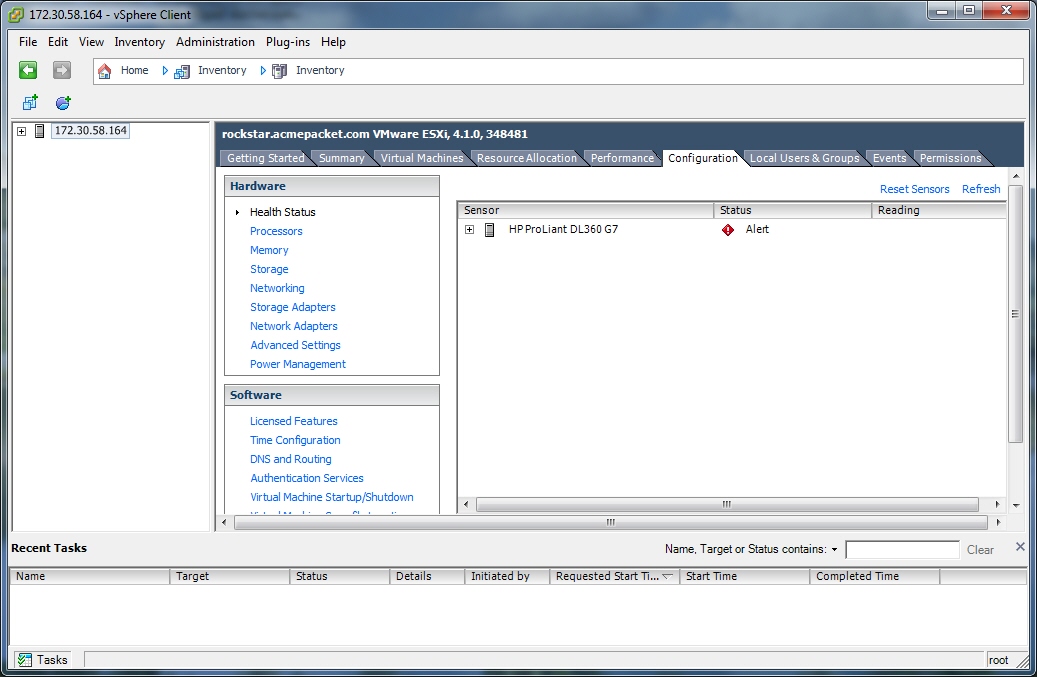Open the Licensed Features link

[294, 421]
